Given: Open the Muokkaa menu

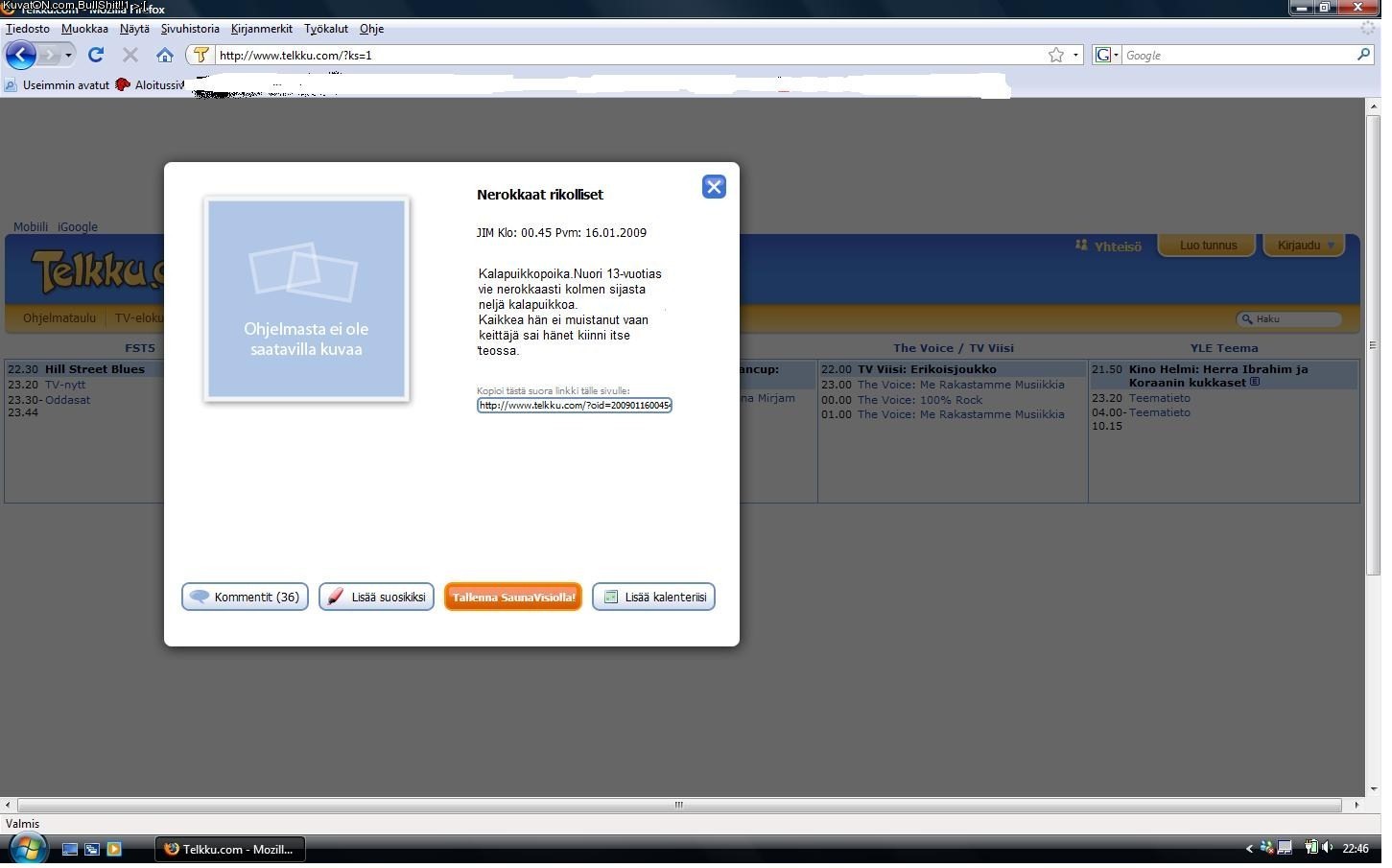Looking at the screenshot, I should (x=84, y=29).
